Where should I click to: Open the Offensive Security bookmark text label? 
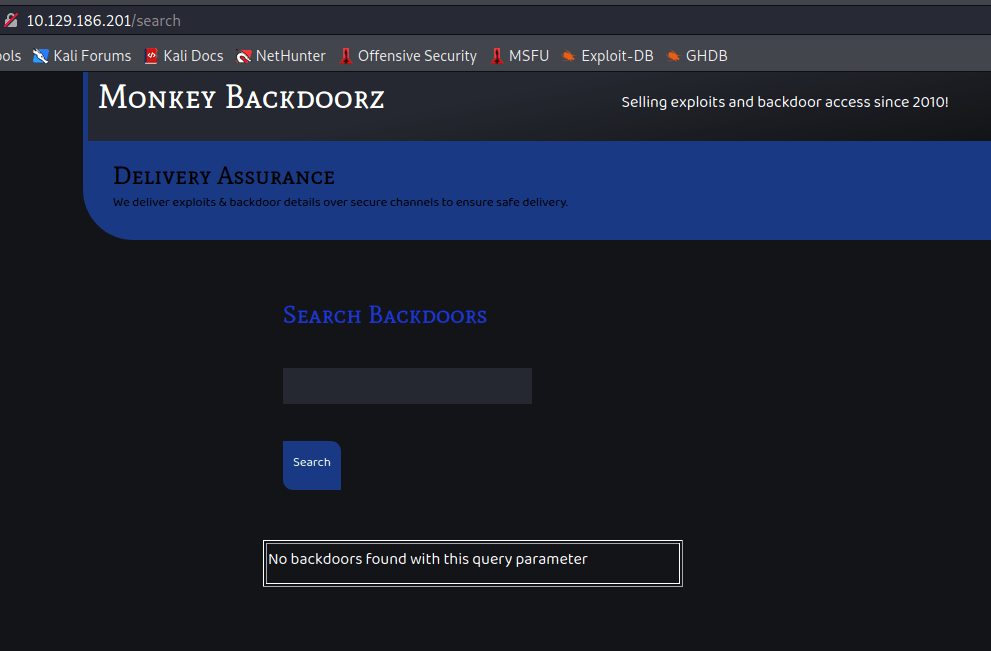(x=417, y=56)
